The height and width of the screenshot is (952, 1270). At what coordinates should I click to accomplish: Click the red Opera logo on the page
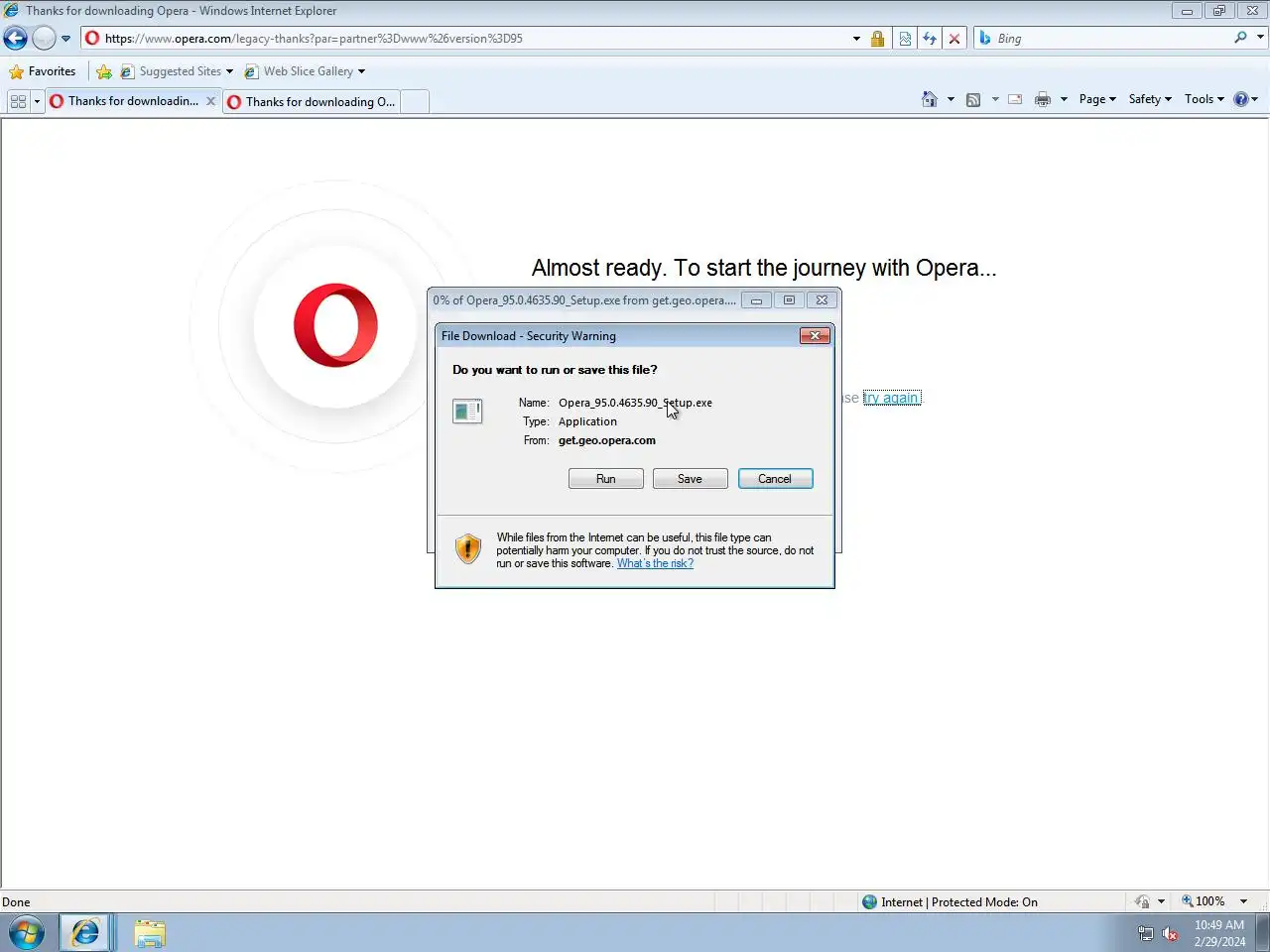coord(335,325)
